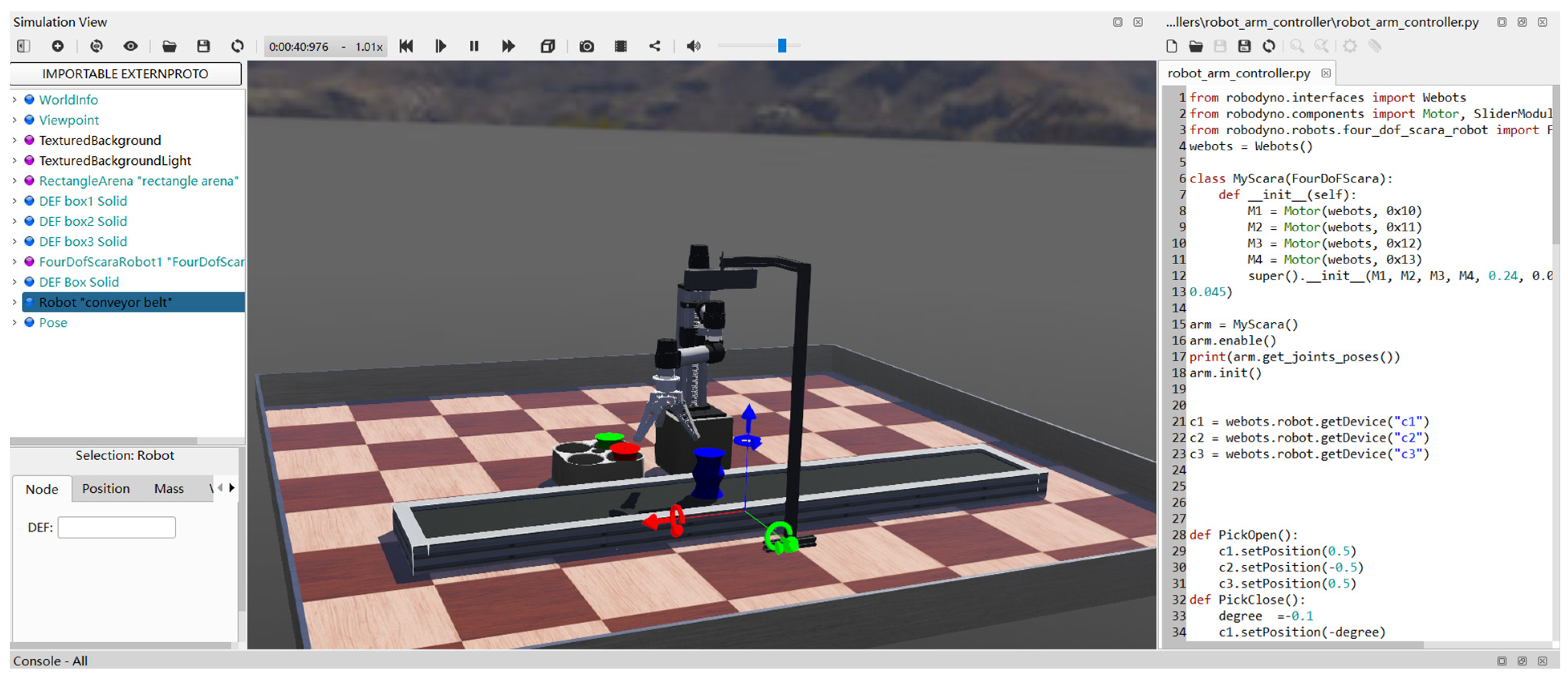
Task: Step the simulation one frame
Action: coord(441,46)
